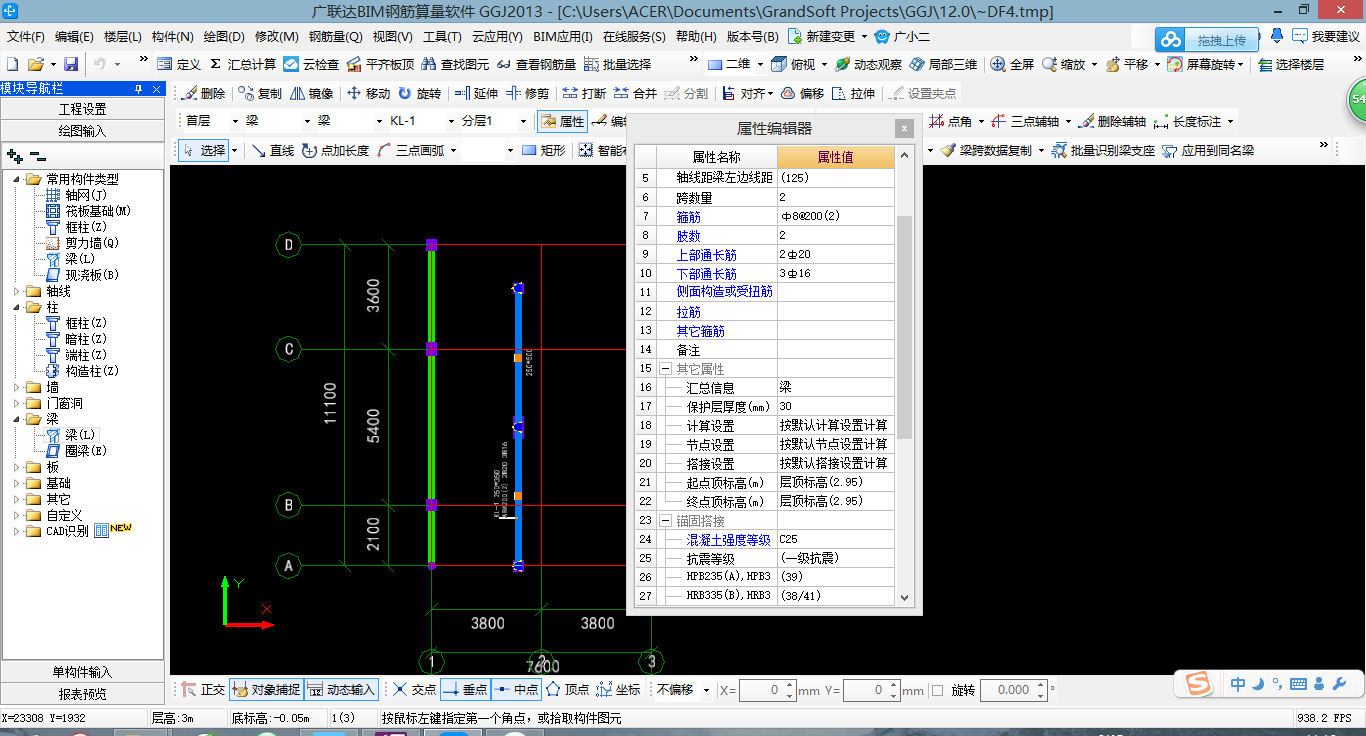Click 批量识别梁支座 batch identify beam supports
This screenshot has height=736, width=1366.
point(1102,150)
